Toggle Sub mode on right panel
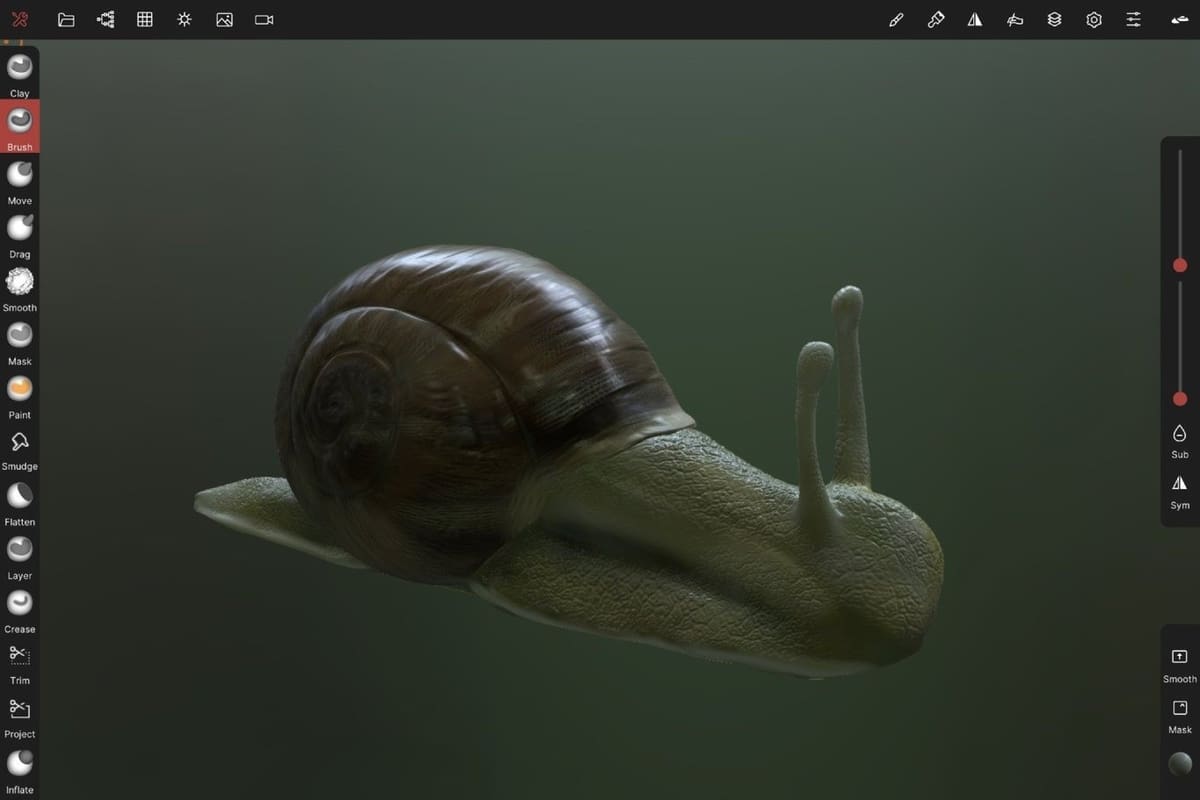The image size is (1200, 800). pos(1180,440)
